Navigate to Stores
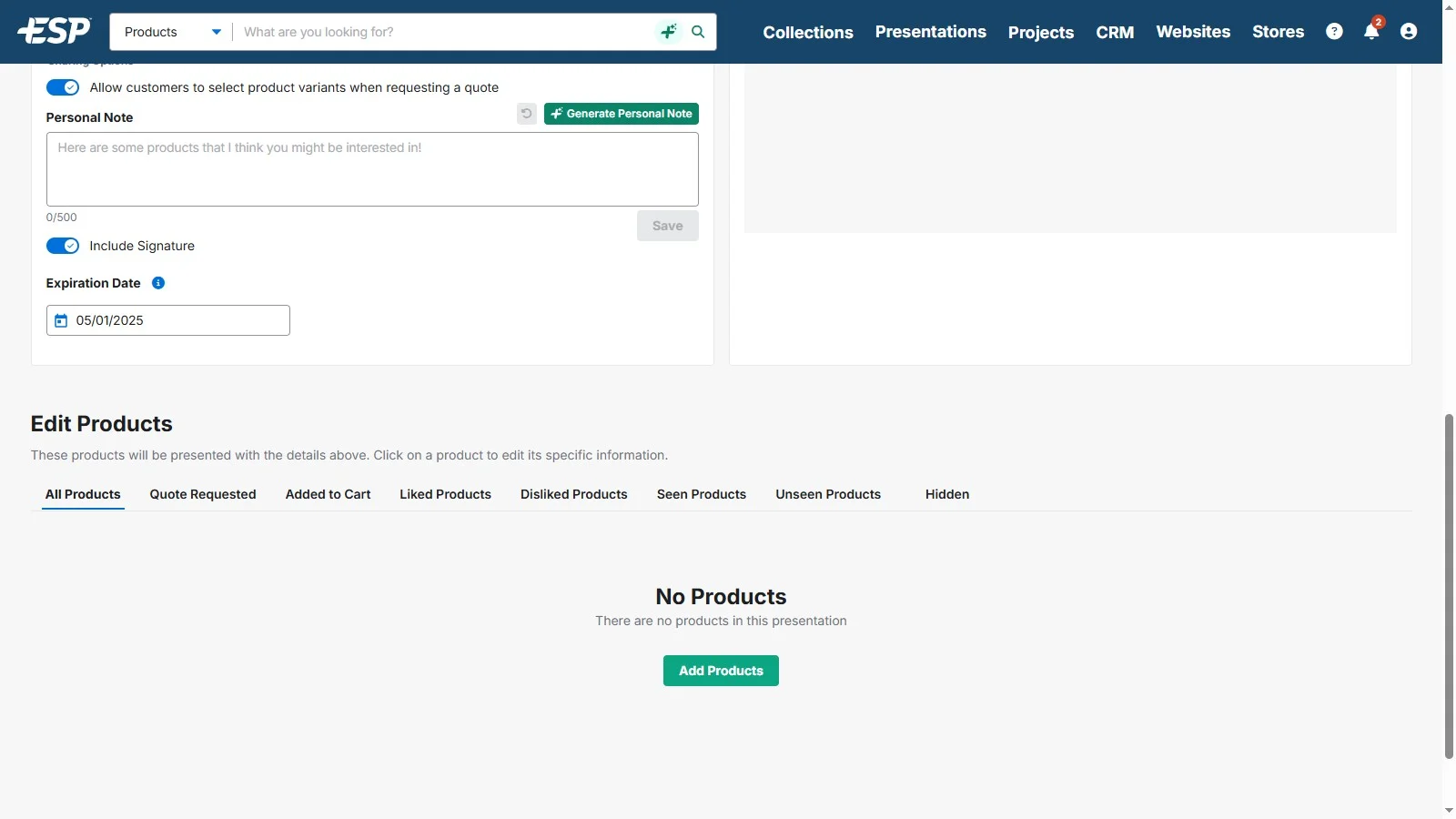The image size is (1456, 819). point(1278,32)
